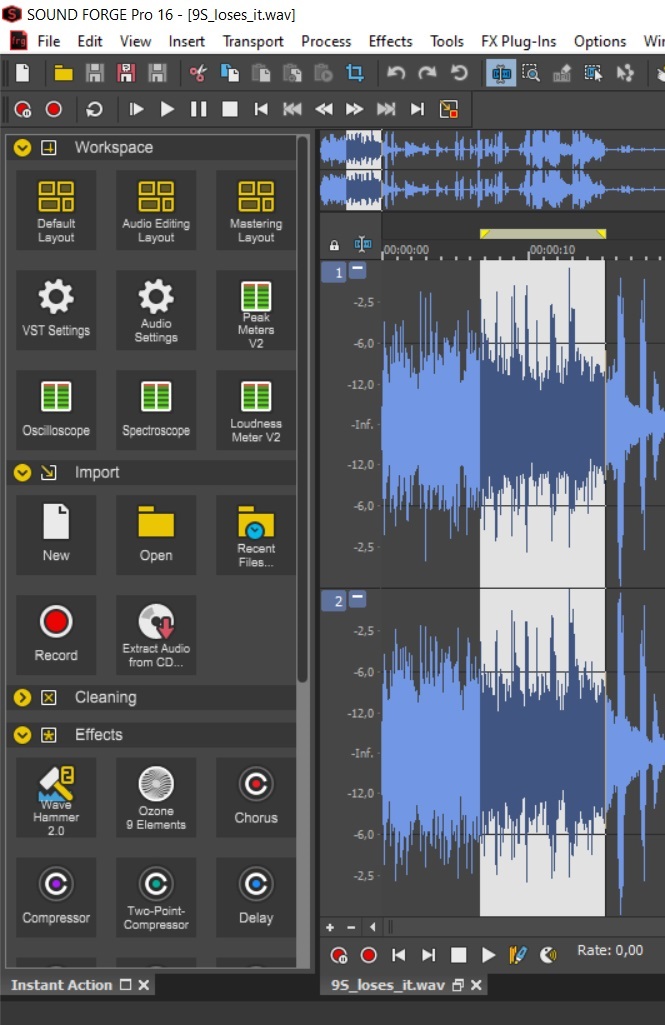Collapse the Effects section

[22, 735]
